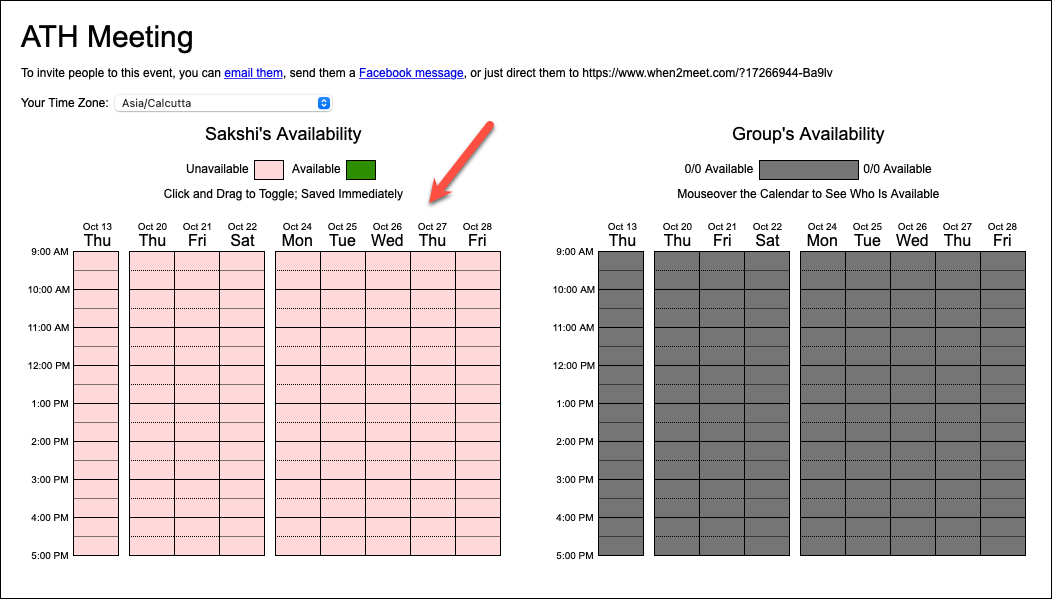Click the pink Unavailable legend swatch
Screen dimensions: 1052x599
tap(268, 170)
